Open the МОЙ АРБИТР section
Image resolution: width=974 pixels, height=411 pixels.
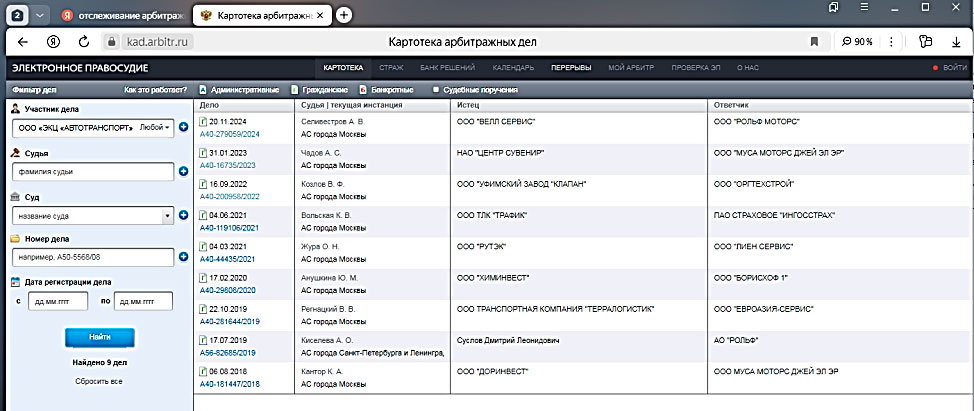[x=631, y=68]
